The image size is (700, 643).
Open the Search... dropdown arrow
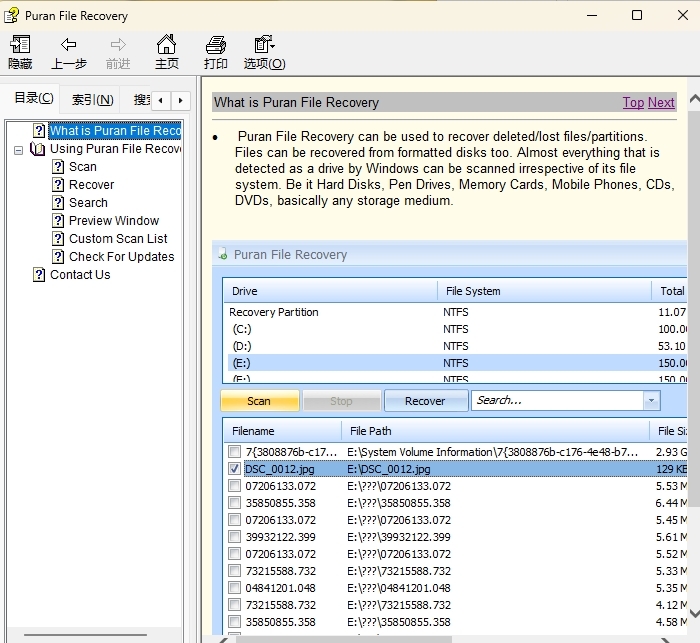pos(651,401)
